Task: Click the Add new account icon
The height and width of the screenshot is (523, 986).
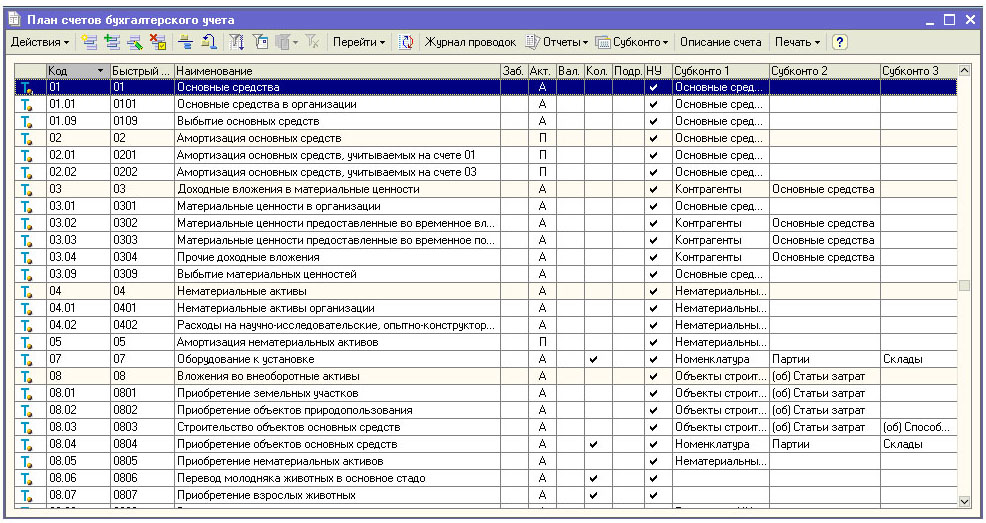Action: pyautogui.click(x=89, y=42)
